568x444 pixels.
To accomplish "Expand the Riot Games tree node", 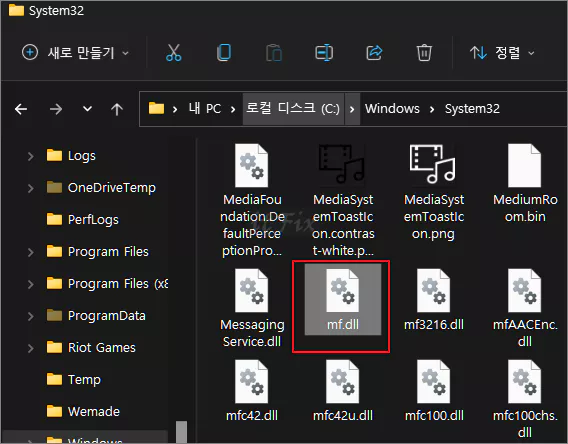I will pyautogui.click(x=31, y=348).
